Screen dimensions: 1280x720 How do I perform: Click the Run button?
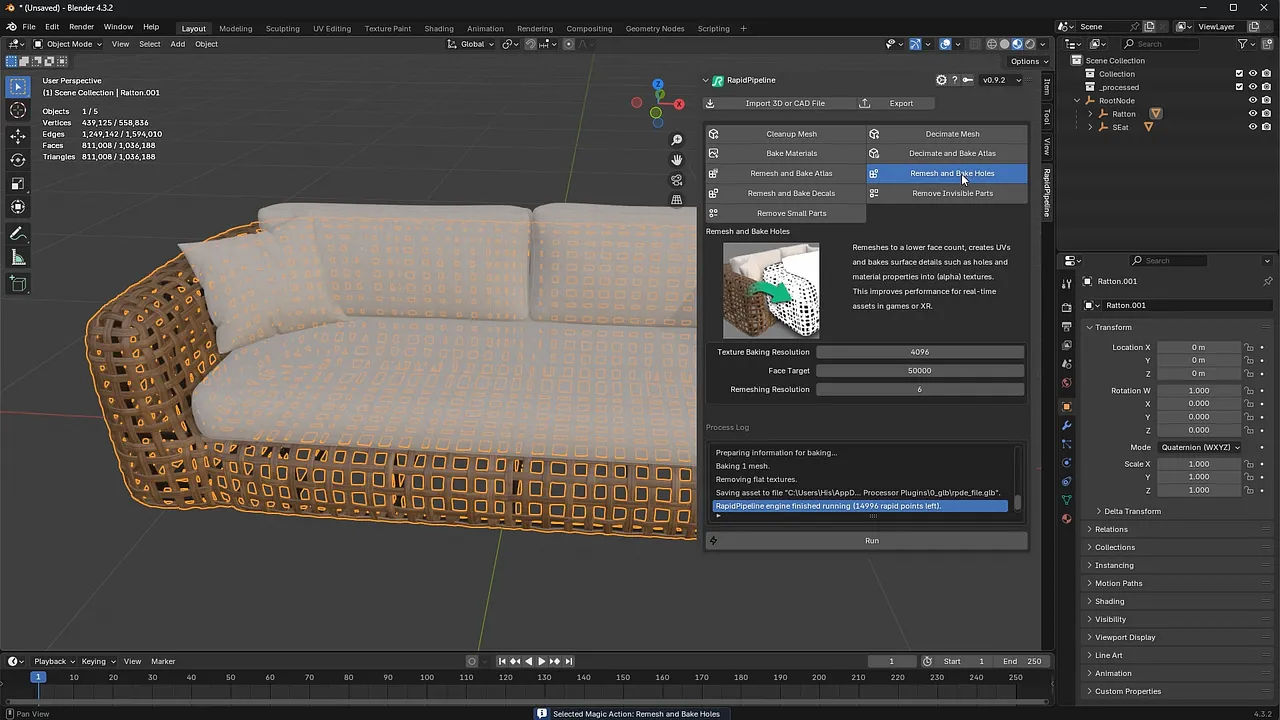[x=866, y=541]
